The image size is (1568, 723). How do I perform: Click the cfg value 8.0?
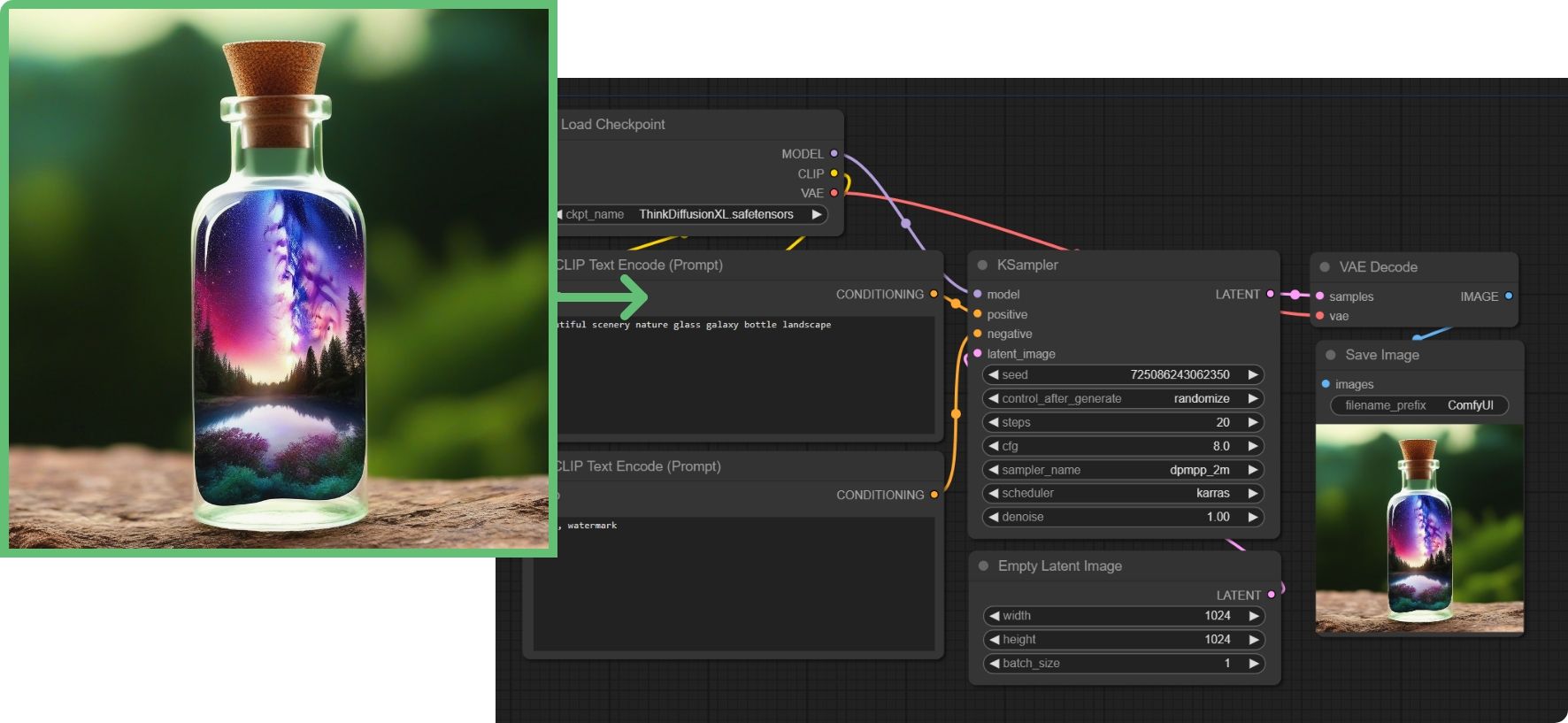coord(1221,446)
